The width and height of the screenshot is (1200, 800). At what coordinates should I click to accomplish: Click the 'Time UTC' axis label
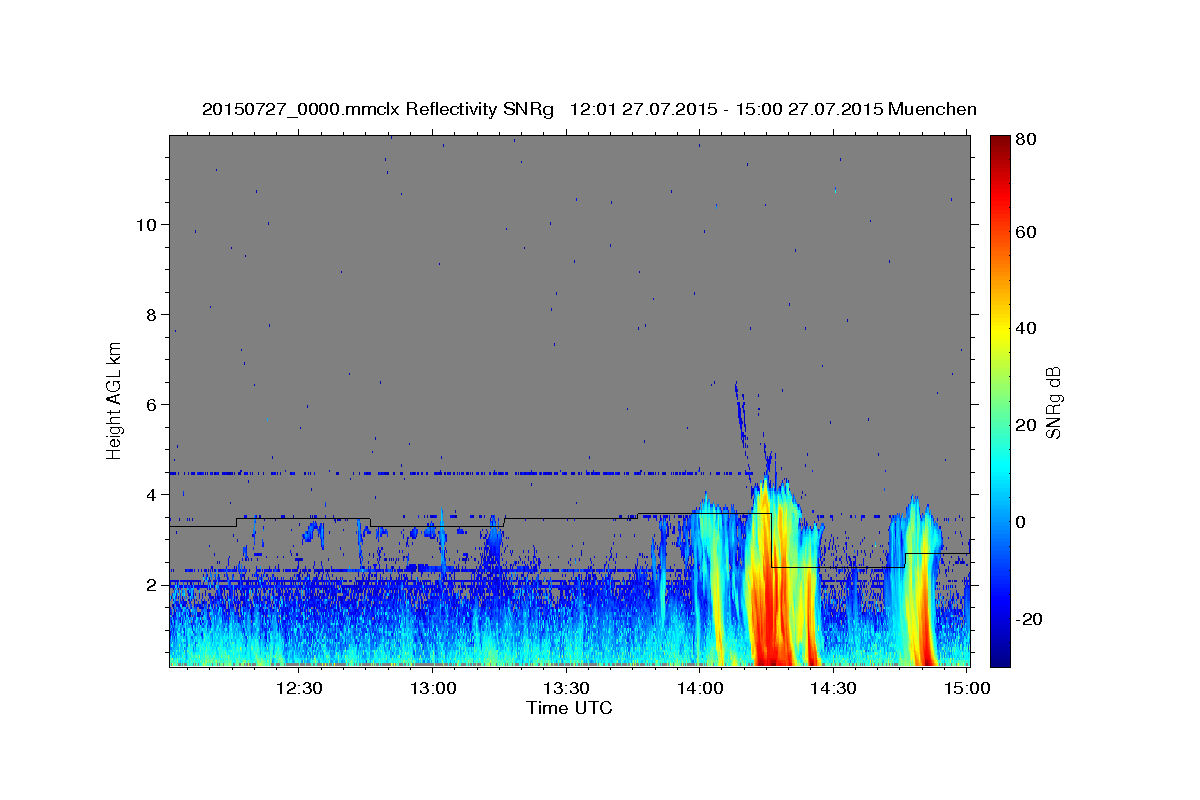(x=569, y=708)
